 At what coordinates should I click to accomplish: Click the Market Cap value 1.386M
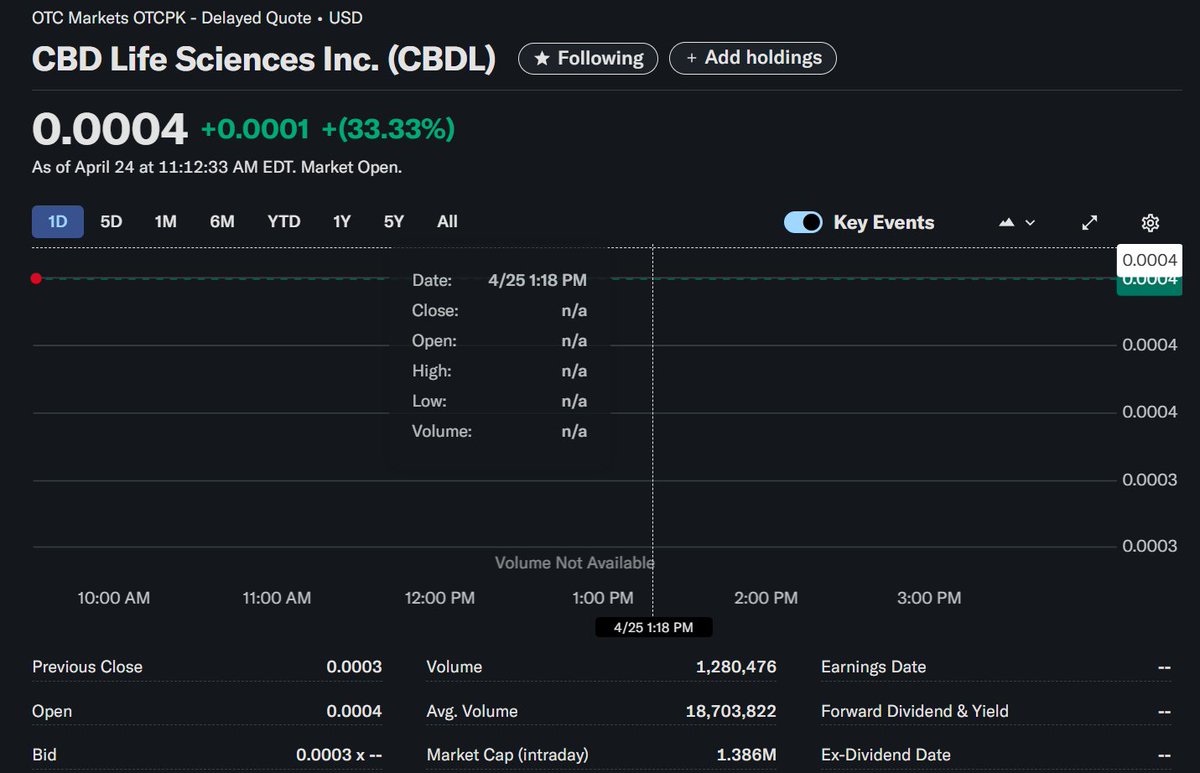point(746,755)
